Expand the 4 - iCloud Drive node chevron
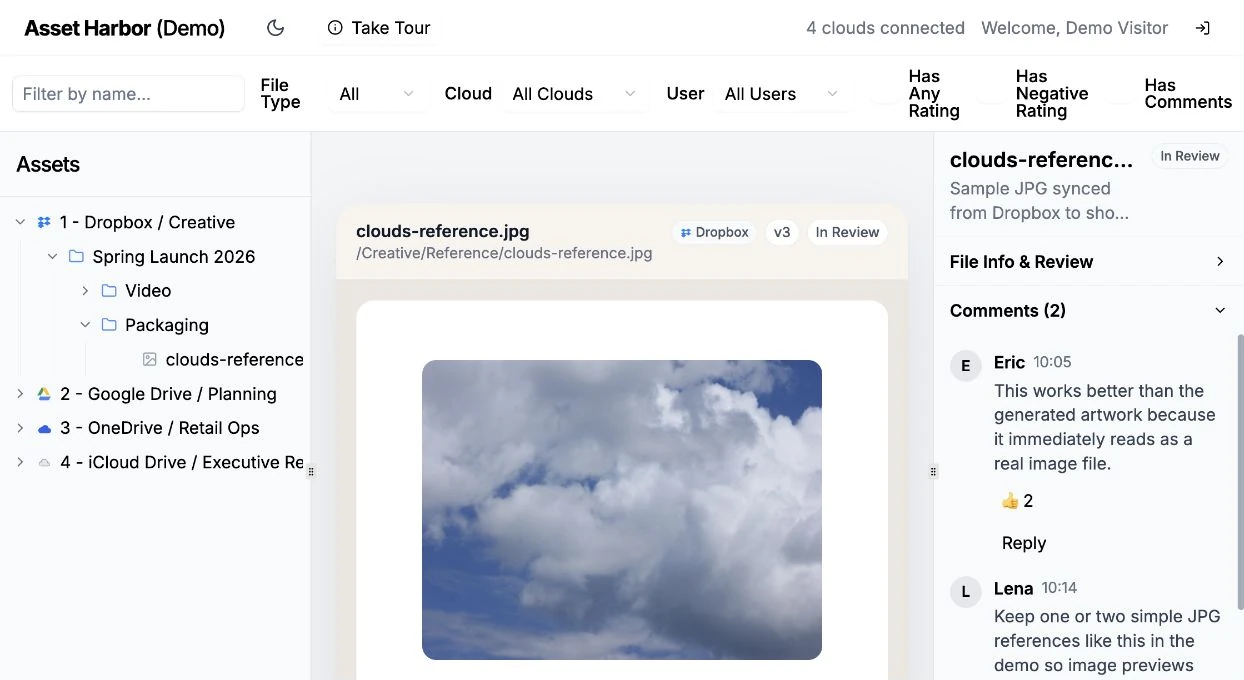This screenshot has width=1244, height=680. click(x=20, y=462)
